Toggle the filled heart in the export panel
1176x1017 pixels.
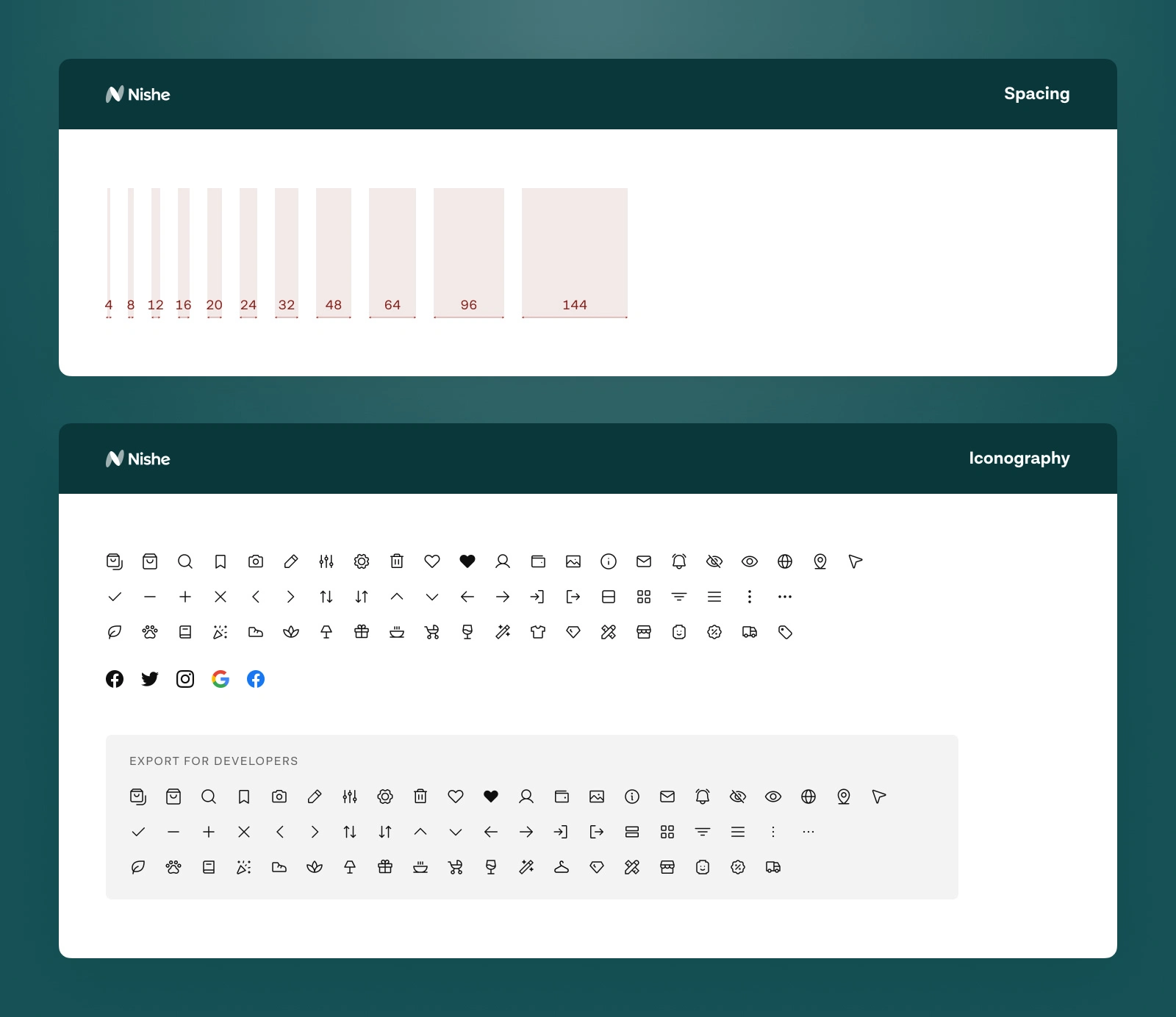pyautogui.click(x=491, y=797)
